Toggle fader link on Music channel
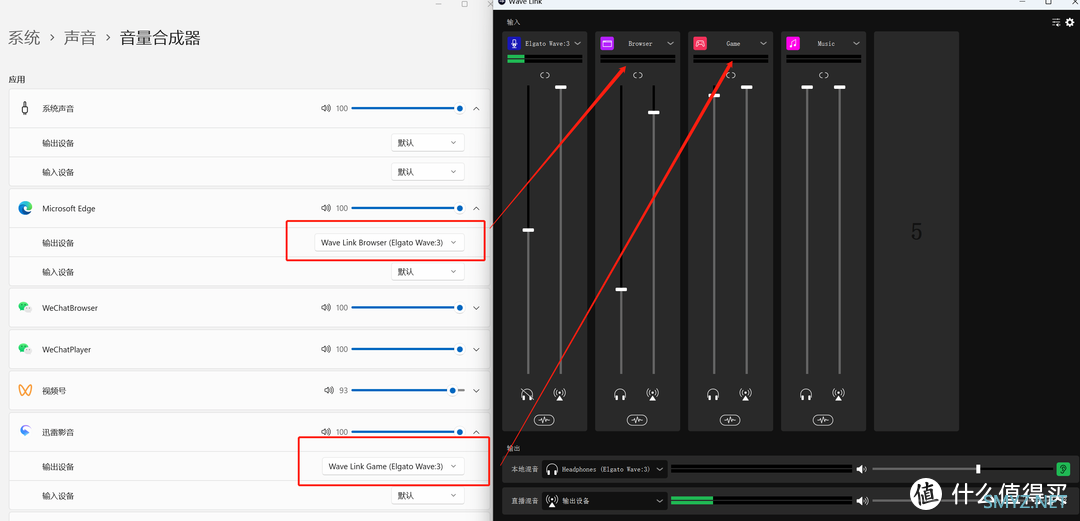 (x=824, y=75)
